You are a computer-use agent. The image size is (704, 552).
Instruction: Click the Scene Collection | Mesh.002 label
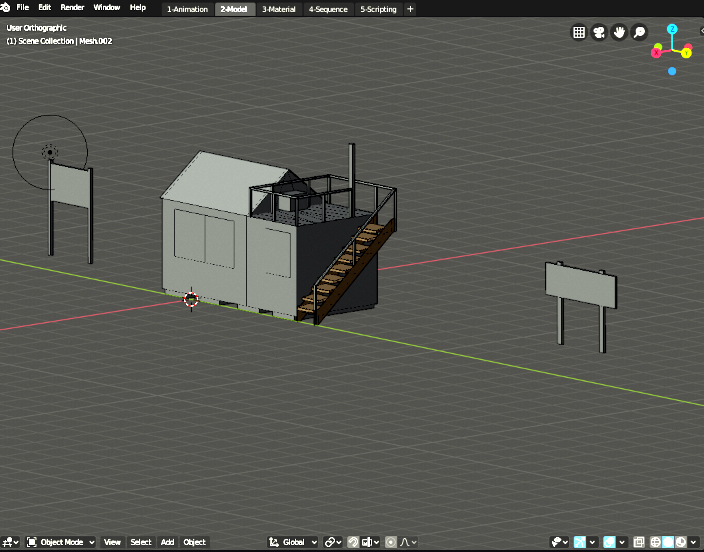(x=59, y=41)
